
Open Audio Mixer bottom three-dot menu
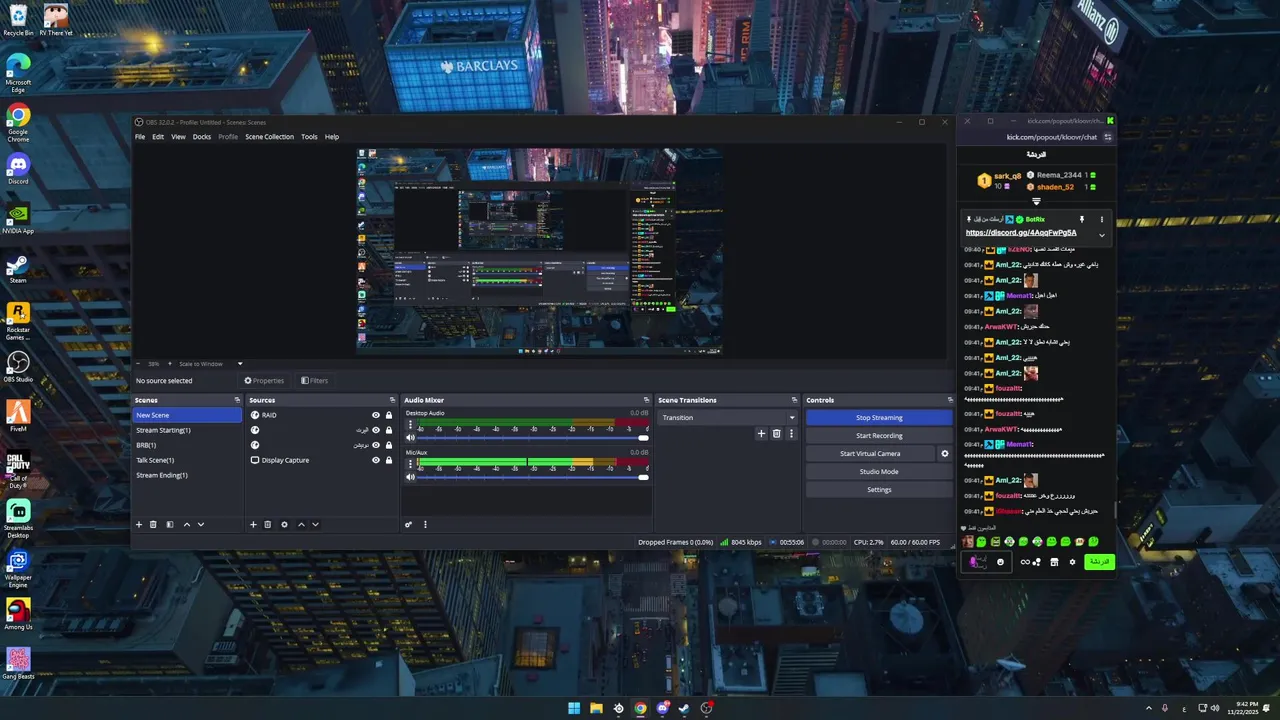(x=425, y=524)
